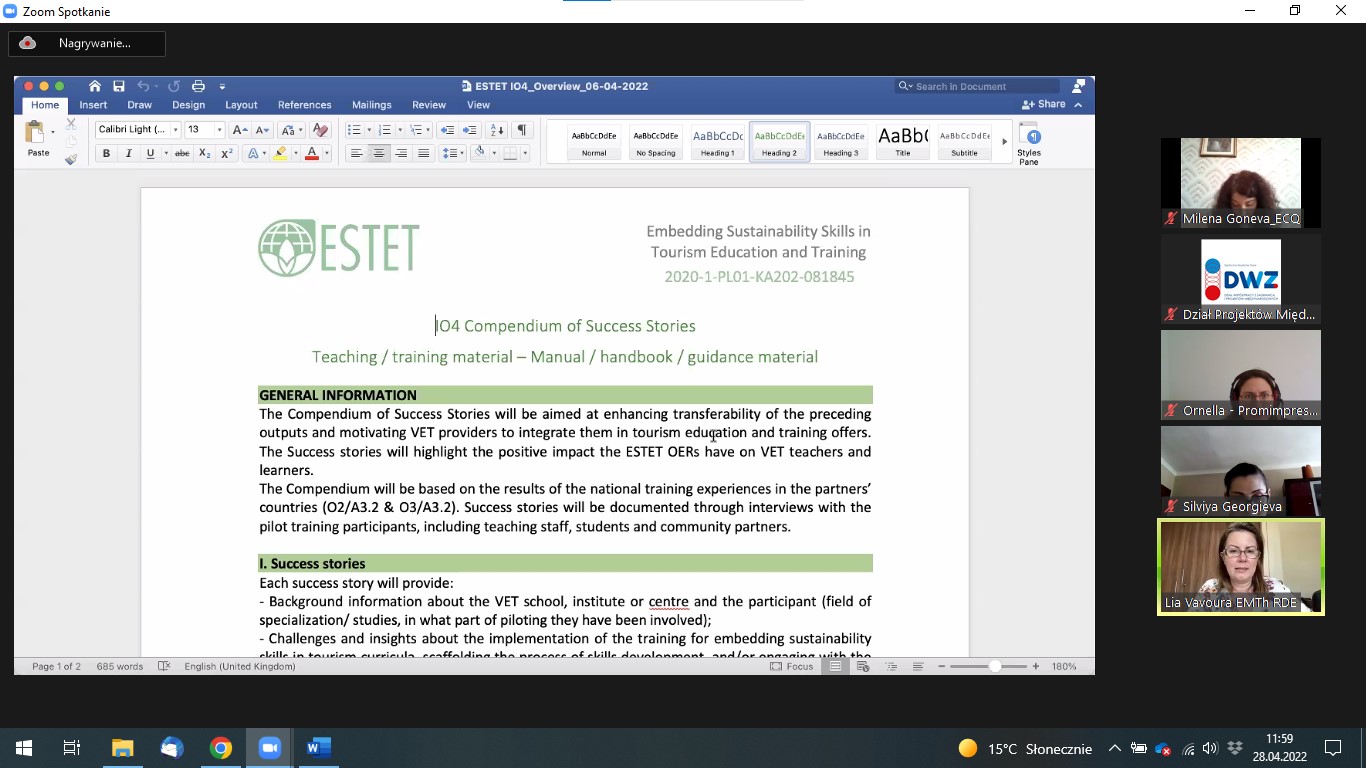The image size is (1366, 768).
Task: Click the Clear Formatting eraser icon
Action: pos(320,130)
